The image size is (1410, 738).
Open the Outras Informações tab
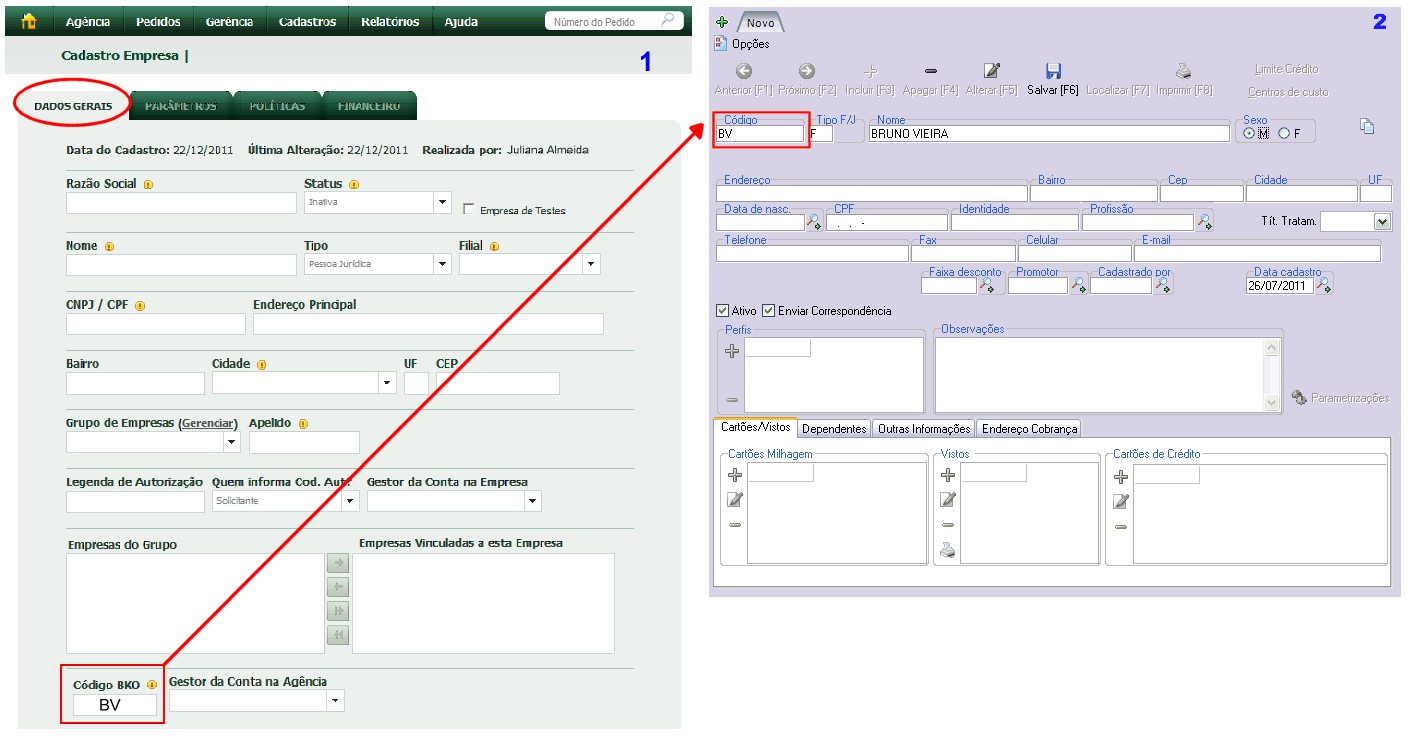pyautogui.click(x=923, y=428)
